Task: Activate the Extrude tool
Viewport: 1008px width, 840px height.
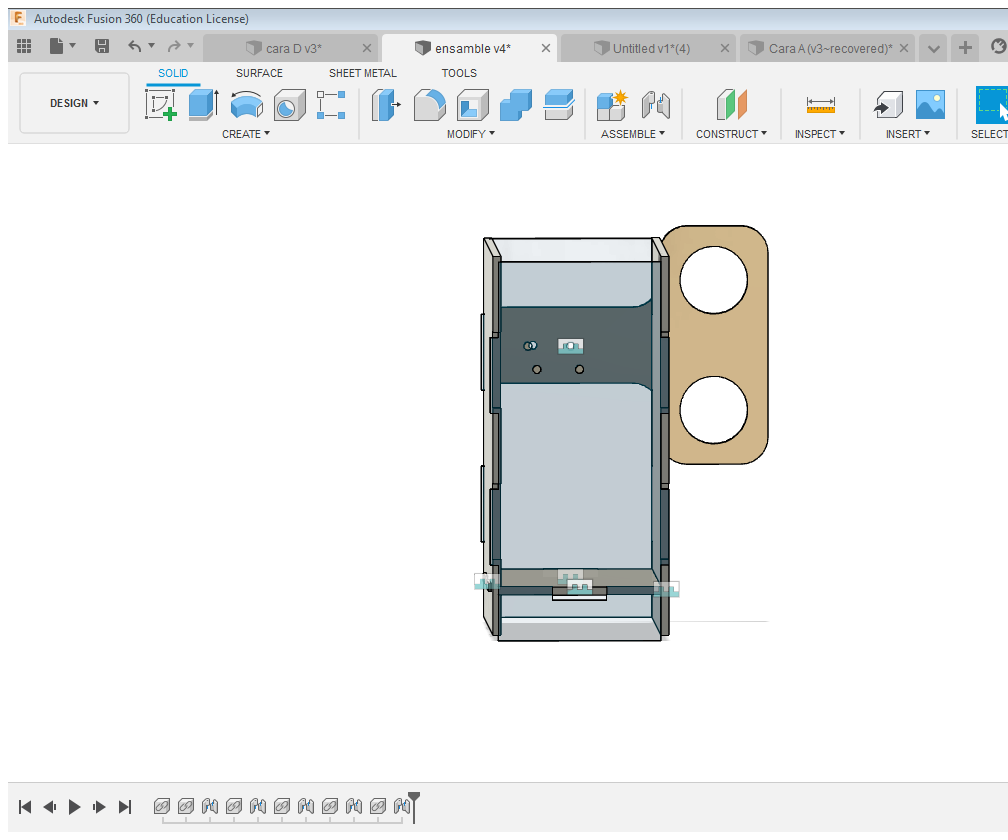Action: tap(203, 105)
